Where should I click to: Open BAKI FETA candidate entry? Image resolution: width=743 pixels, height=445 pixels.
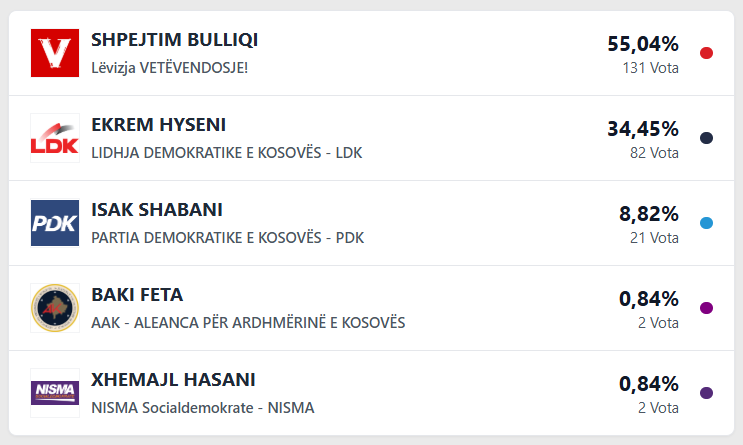pos(137,295)
